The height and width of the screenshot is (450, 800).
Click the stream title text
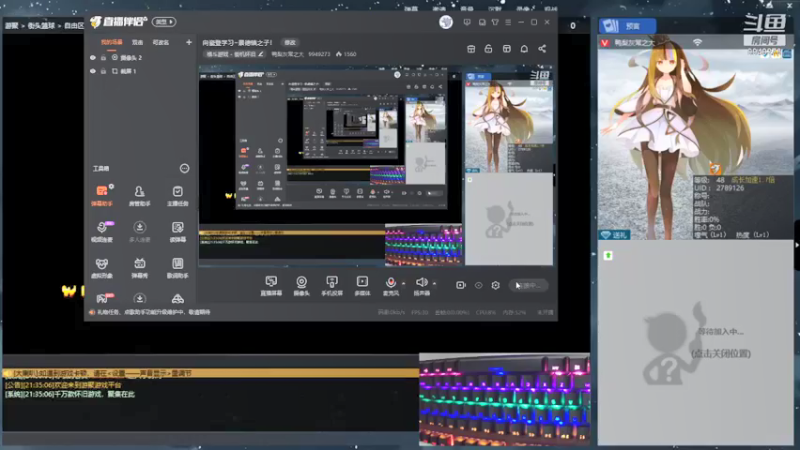(237, 42)
